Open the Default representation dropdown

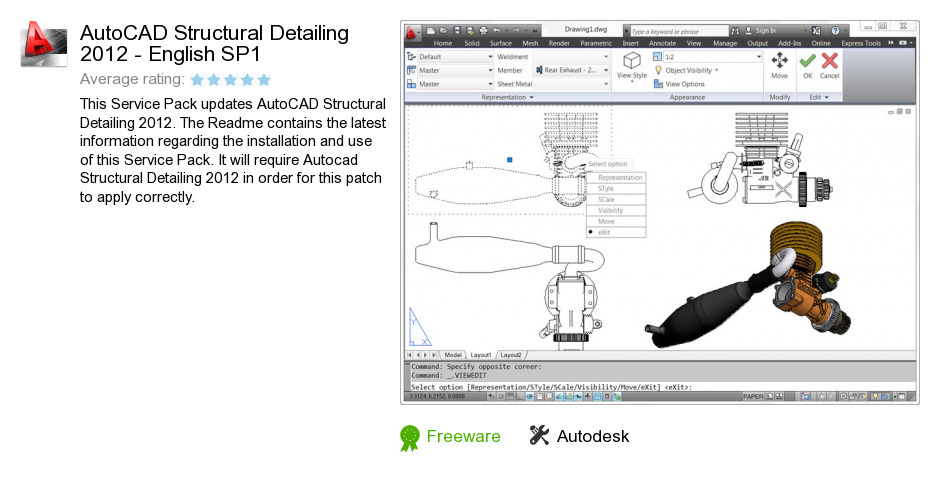coord(456,56)
